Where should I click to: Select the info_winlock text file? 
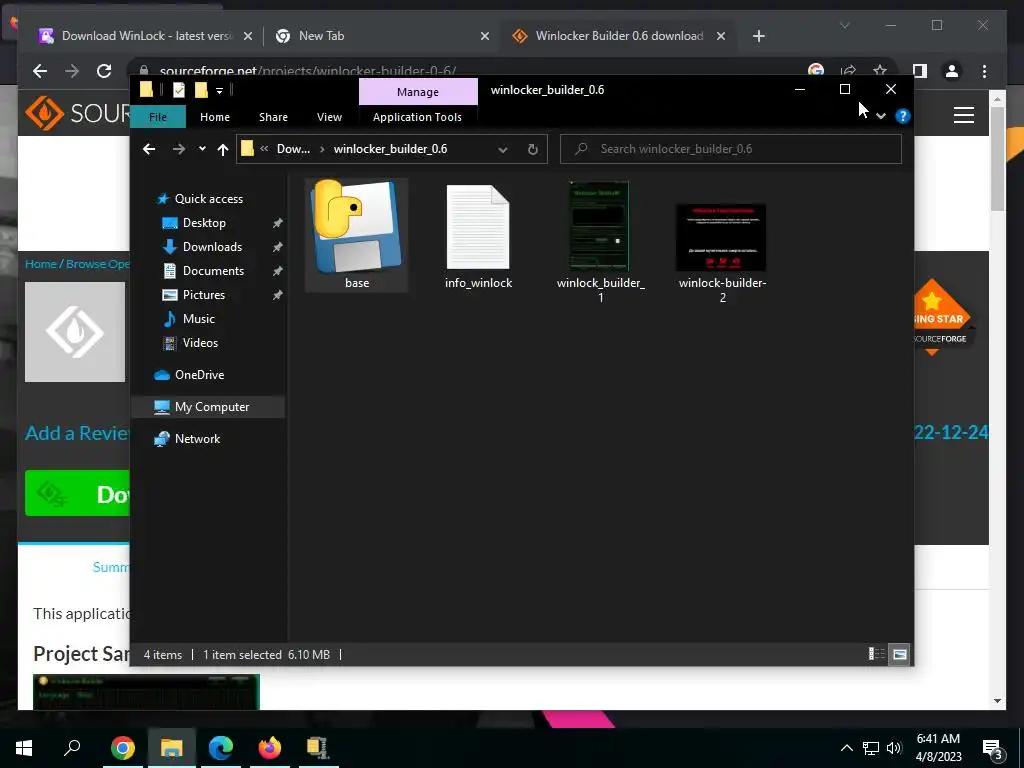tap(477, 227)
